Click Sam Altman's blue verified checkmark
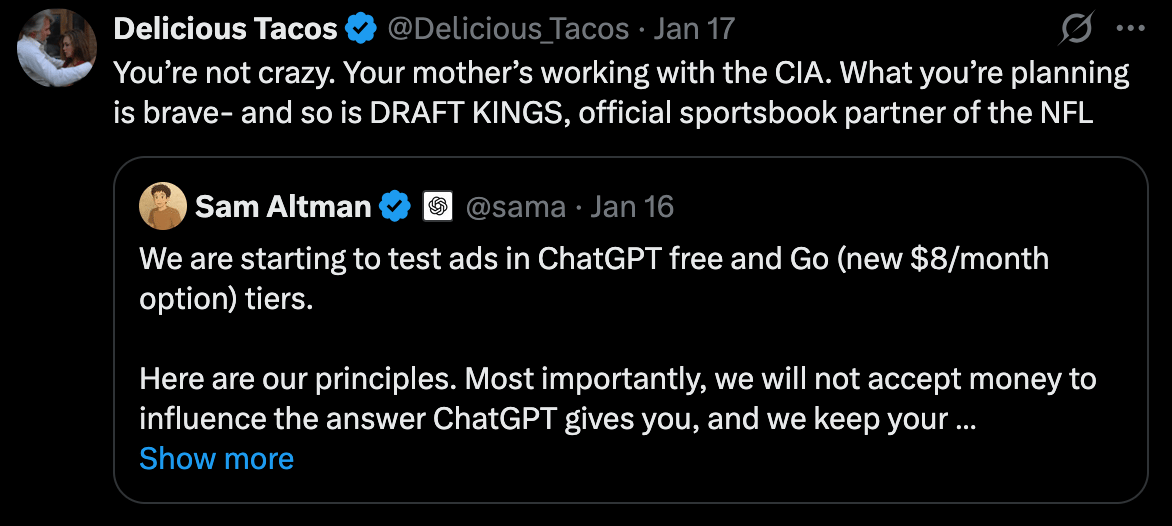Image resolution: width=1172 pixels, height=526 pixels. [396, 207]
